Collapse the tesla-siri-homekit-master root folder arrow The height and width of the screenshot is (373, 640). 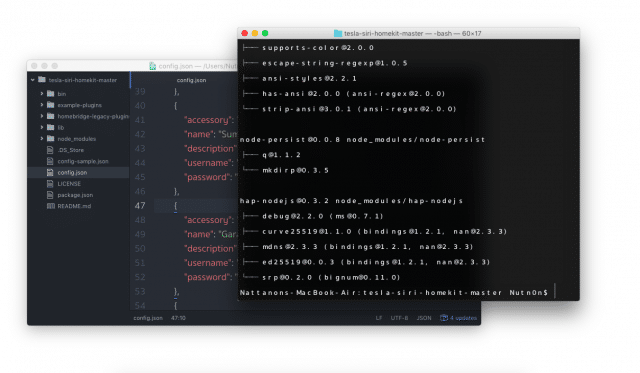click(33, 80)
